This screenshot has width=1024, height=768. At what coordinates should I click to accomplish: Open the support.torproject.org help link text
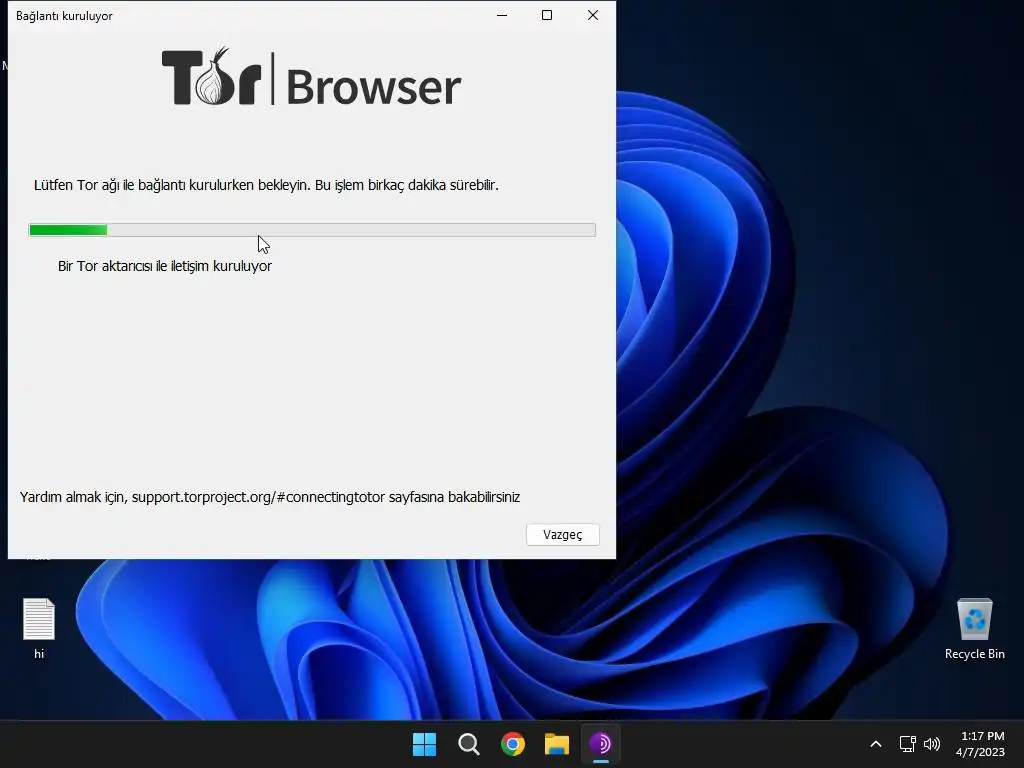(258, 497)
